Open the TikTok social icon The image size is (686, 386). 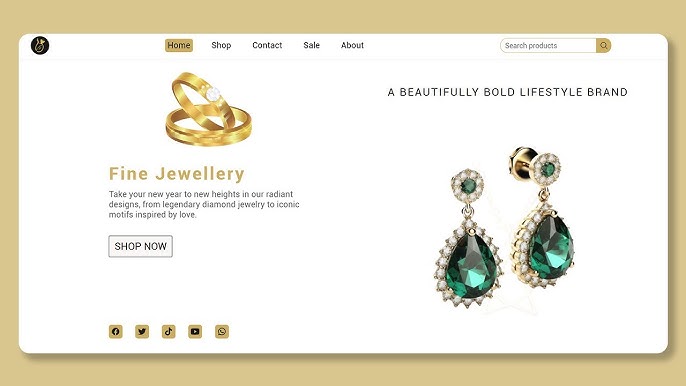168,331
